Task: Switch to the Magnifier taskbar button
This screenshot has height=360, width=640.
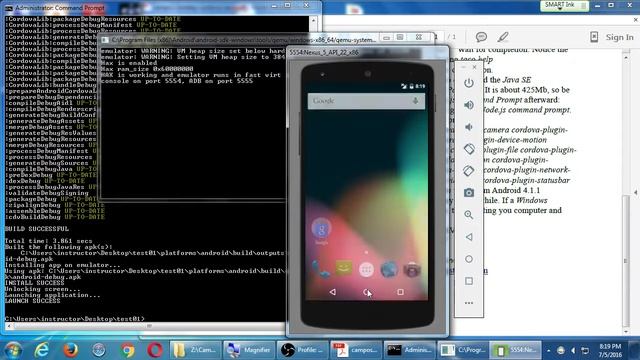Action: pyautogui.click(x=249, y=350)
